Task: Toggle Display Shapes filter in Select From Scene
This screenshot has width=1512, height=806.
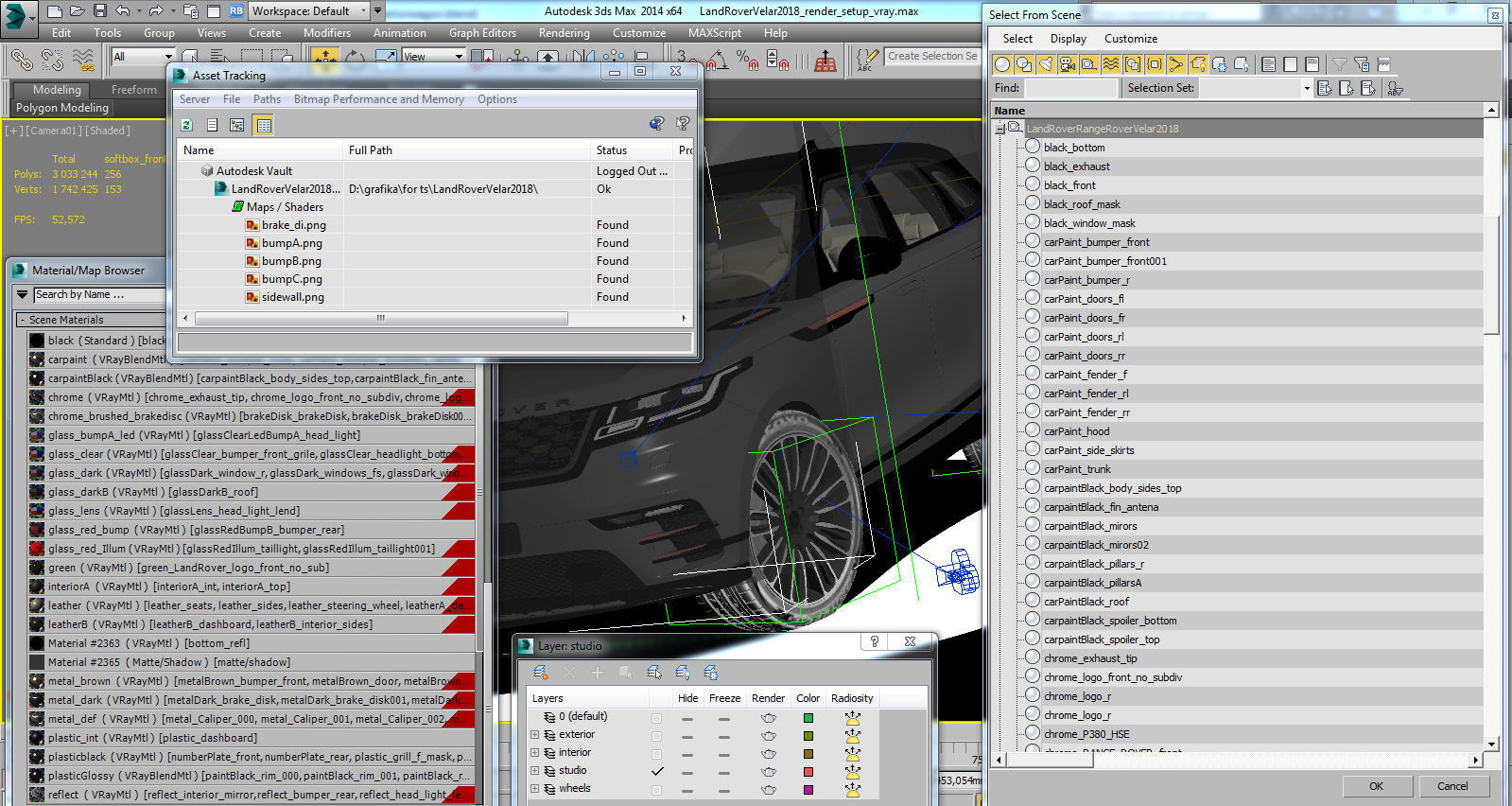Action: 1024,64
